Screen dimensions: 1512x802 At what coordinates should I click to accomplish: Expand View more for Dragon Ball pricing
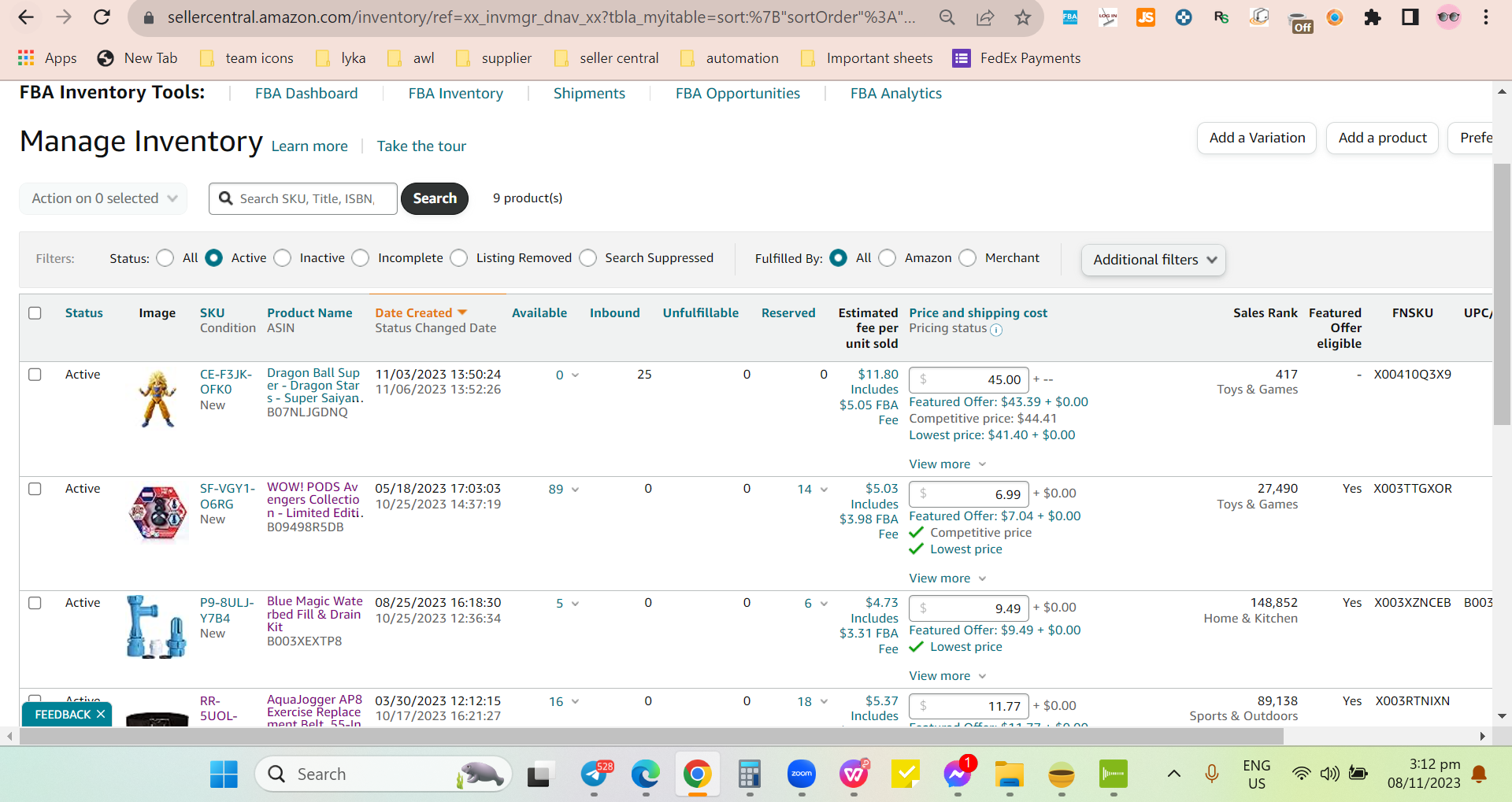click(x=947, y=464)
